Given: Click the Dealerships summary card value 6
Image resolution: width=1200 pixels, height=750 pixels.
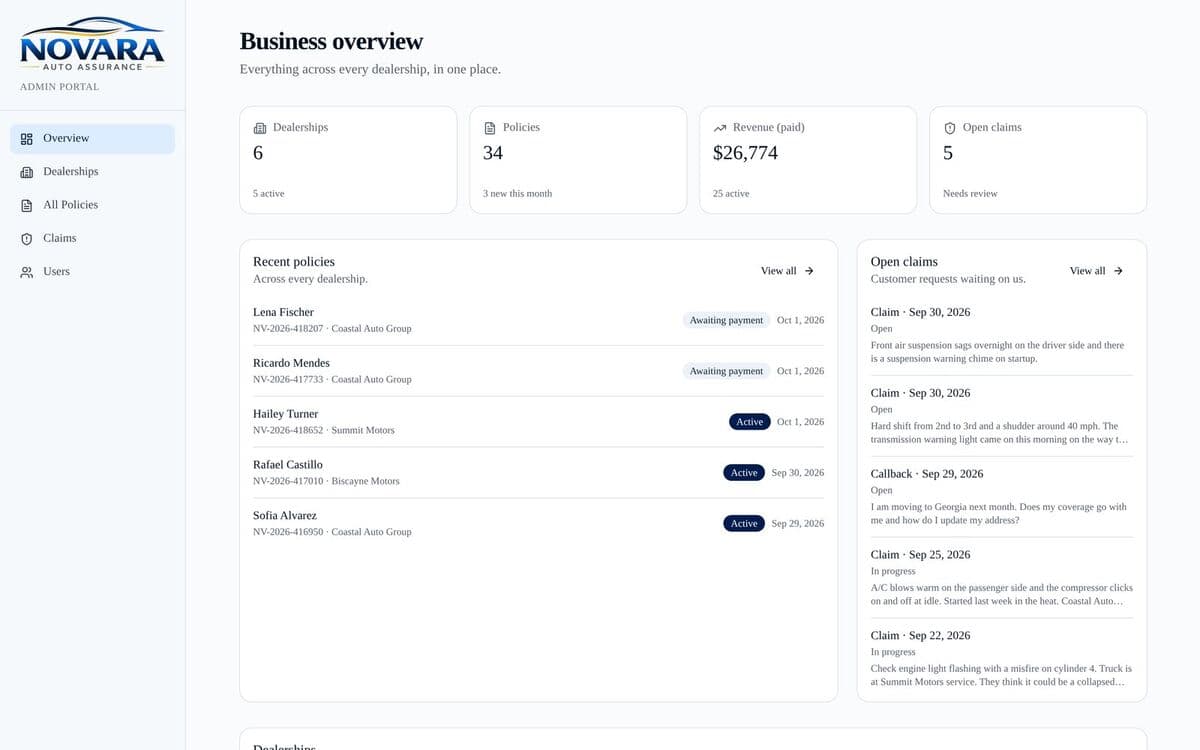Looking at the screenshot, I should pyautogui.click(x=258, y=153).
